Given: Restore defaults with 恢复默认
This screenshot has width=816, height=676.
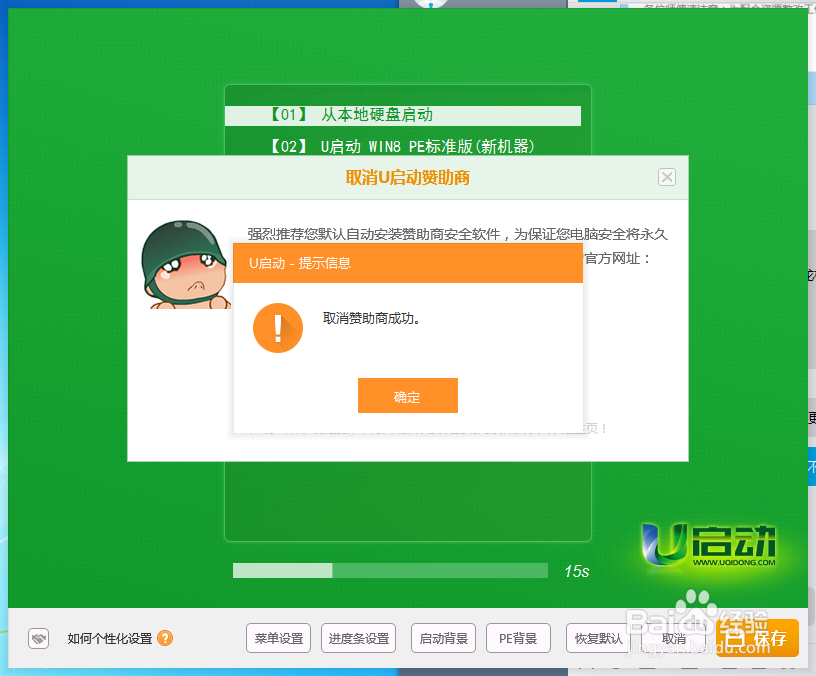Looking at the screenshot, I should [598, 638].
